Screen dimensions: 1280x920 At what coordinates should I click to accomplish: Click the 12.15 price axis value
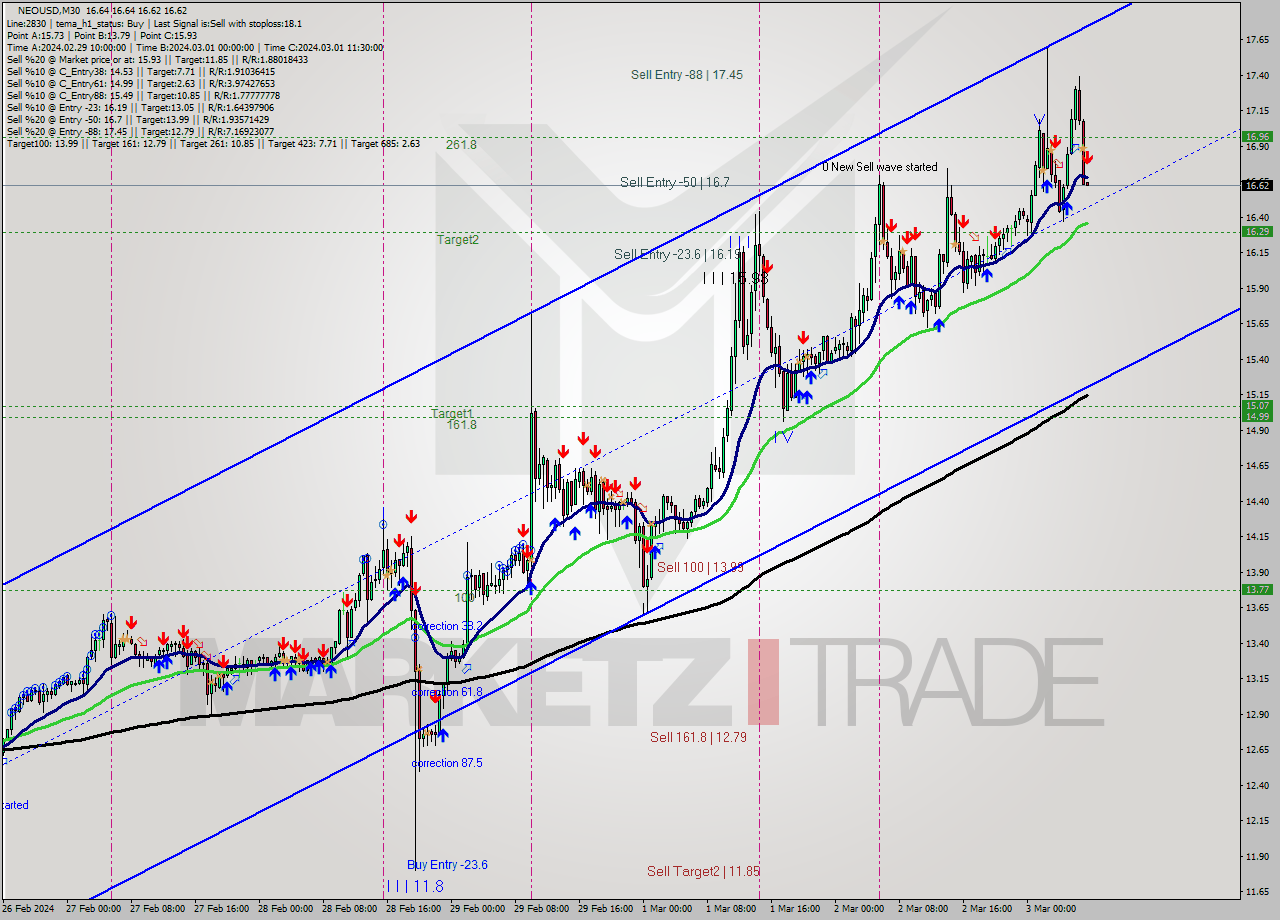click(1257, 820)
